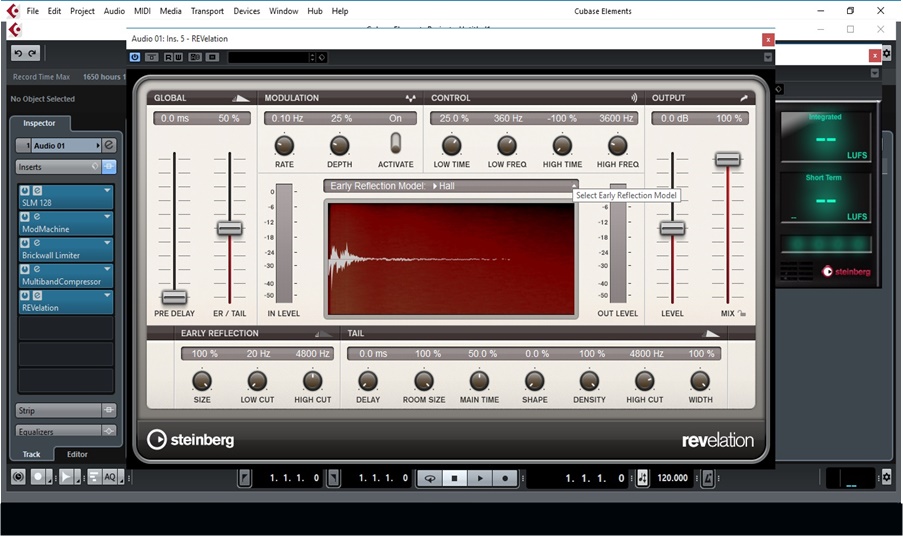Image resolution: width=903 pixels, height=536 pixels.
Task: Open the Hub menu
Action: click(315, 11)
